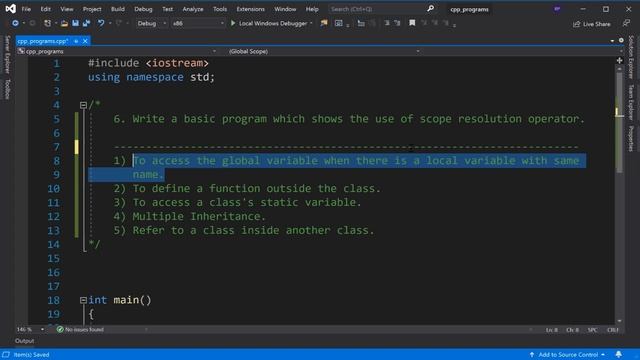Open the undo history dropdown arrow
Screen dimensions: 640x360
point(109,24)
